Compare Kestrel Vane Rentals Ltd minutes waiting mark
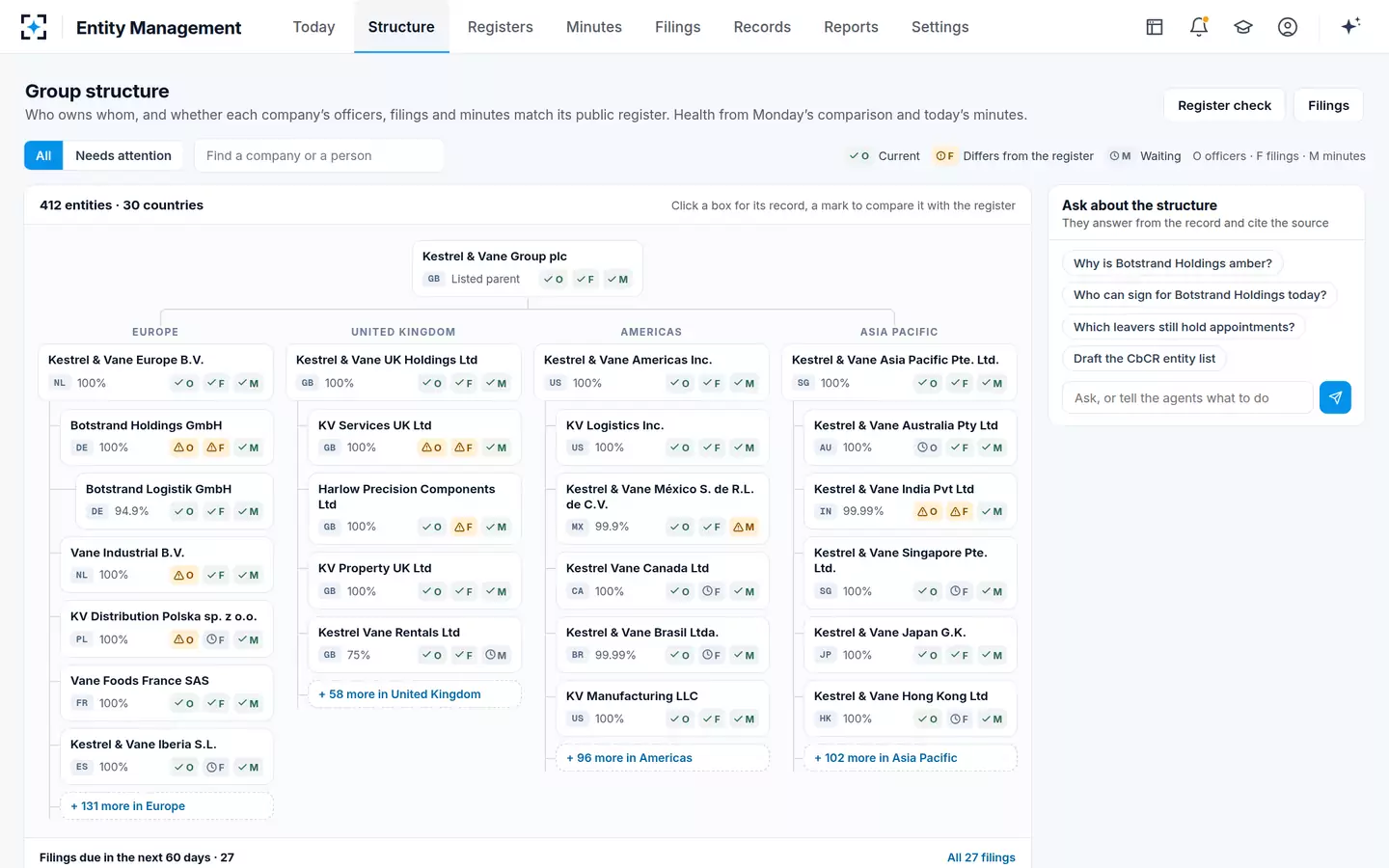 point(497,655)
